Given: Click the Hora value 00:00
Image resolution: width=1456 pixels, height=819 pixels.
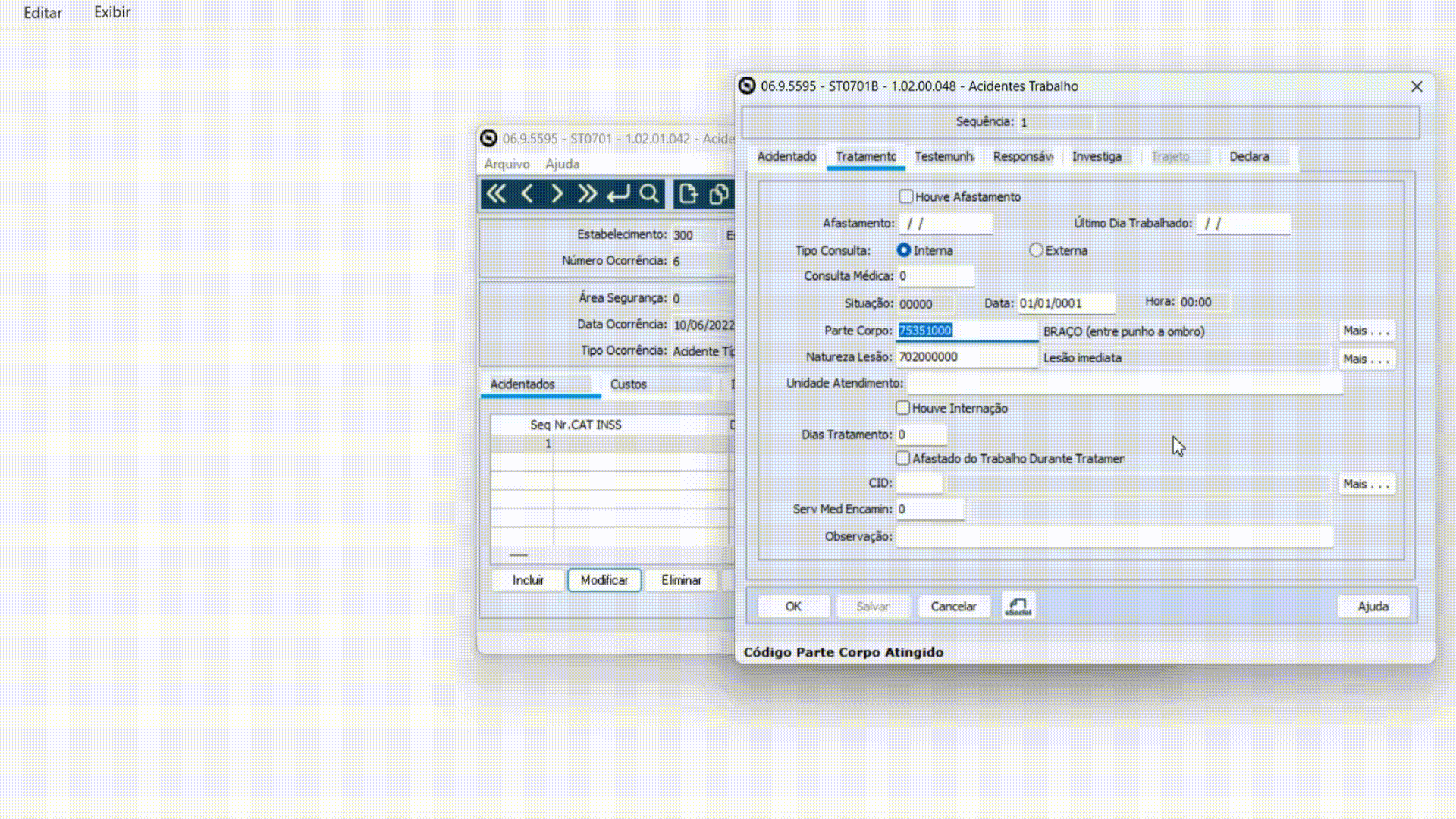Looking at the screenshot, I should [x=1203, y=302].
